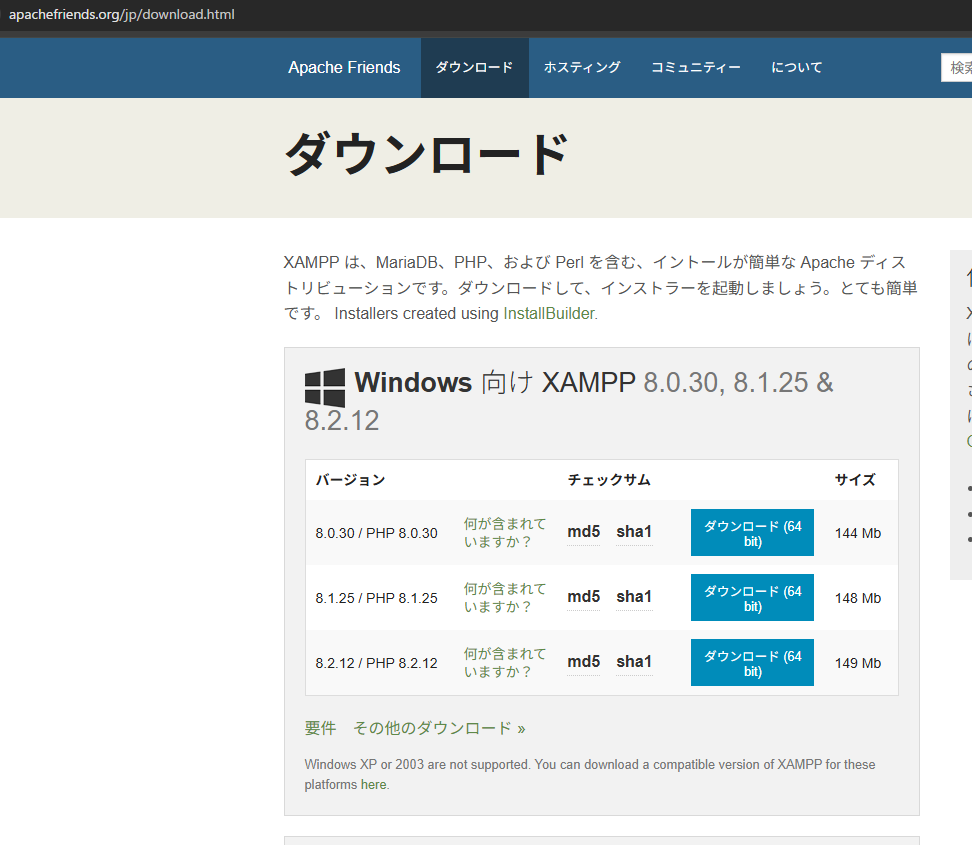Open the ホスティング menu item
972x845 pixels.
tap(582, 68)
